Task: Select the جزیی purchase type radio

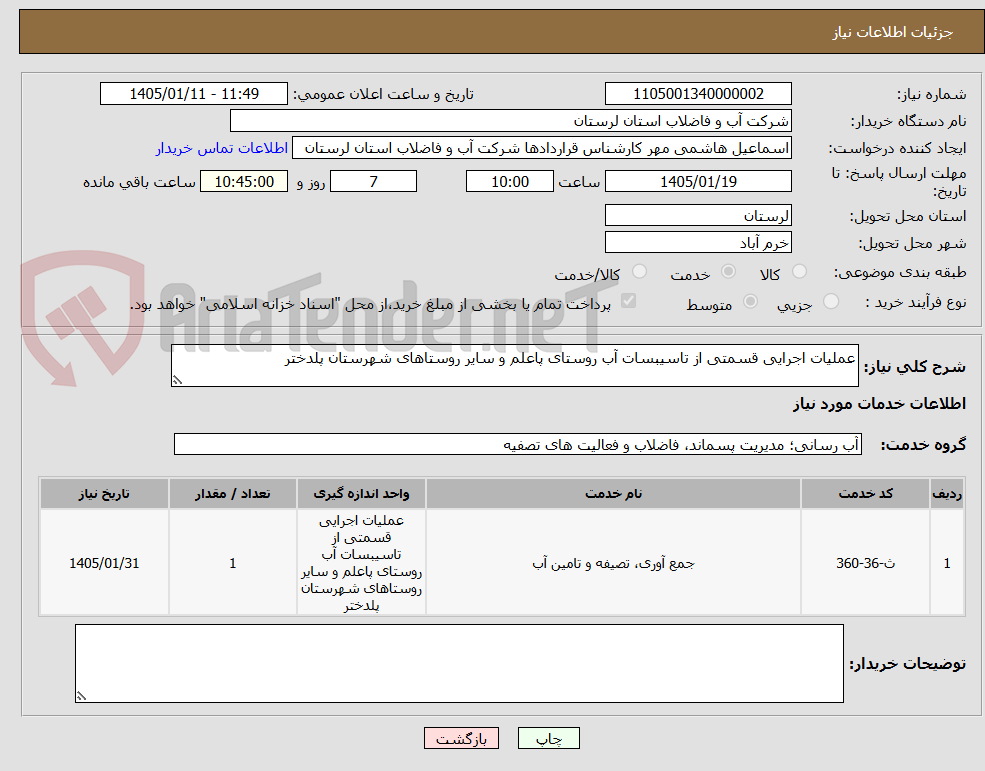Action: 830,302
